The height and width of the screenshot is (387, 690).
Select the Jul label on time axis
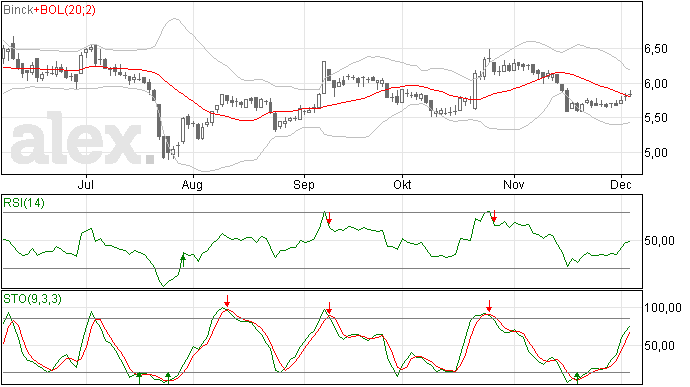(x=86, y=184)
